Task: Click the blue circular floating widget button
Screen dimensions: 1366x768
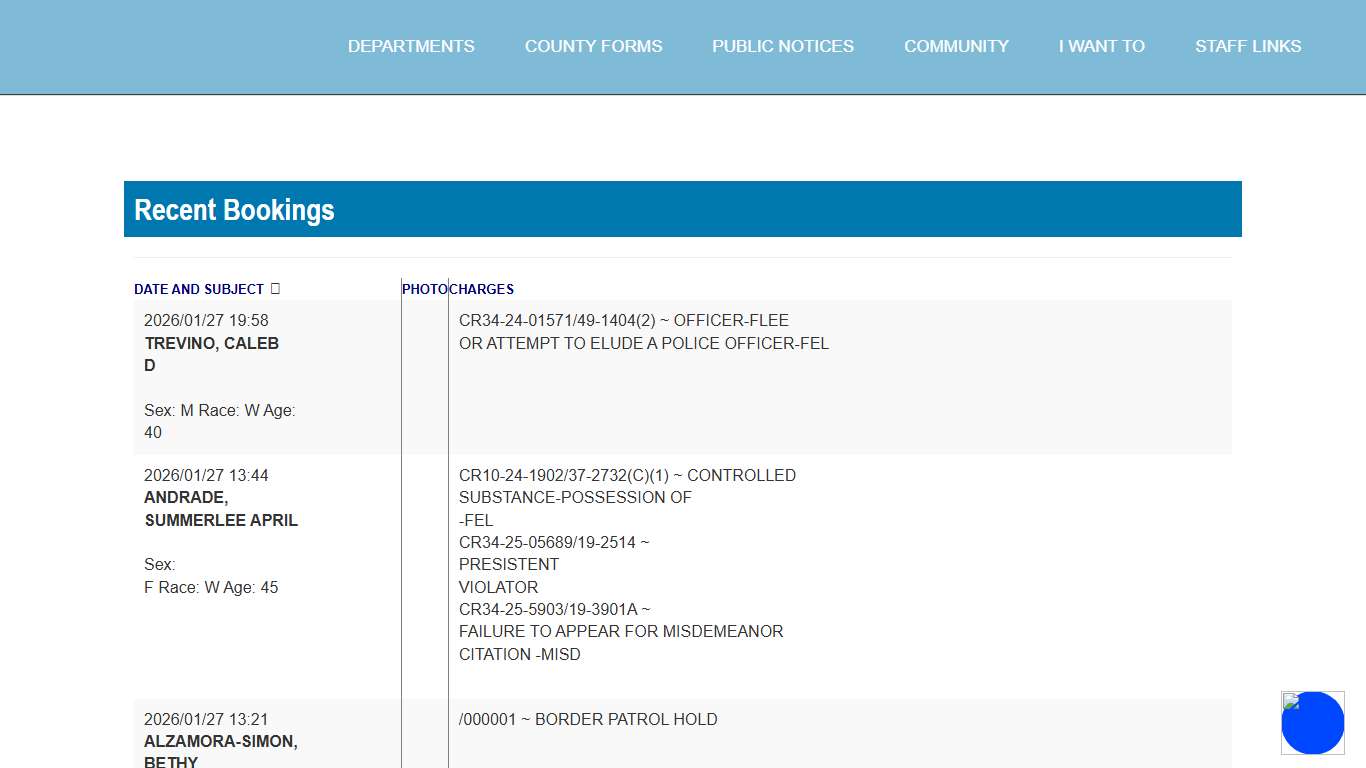Action: click(1312, 723)
